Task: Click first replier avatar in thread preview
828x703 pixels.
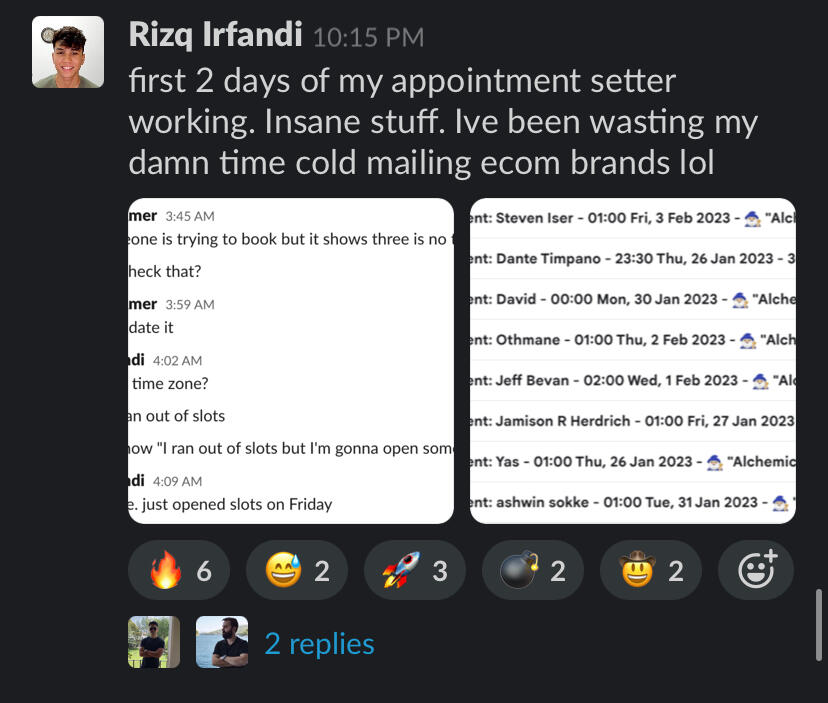Action: coord(154,642)
